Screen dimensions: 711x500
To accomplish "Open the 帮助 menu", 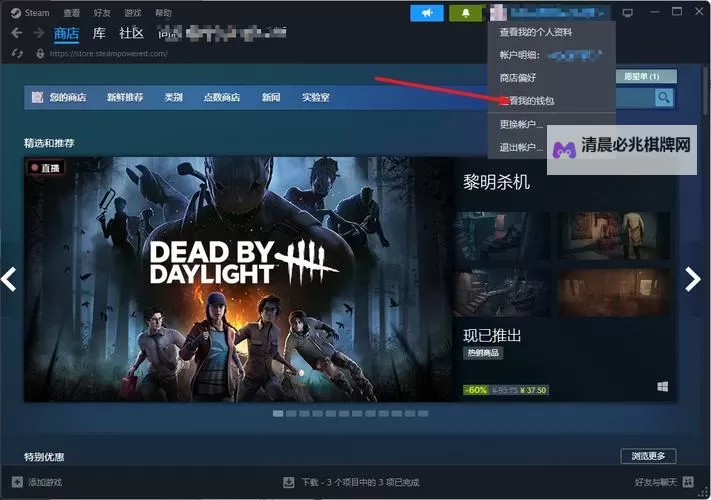I will pos(163,13).
